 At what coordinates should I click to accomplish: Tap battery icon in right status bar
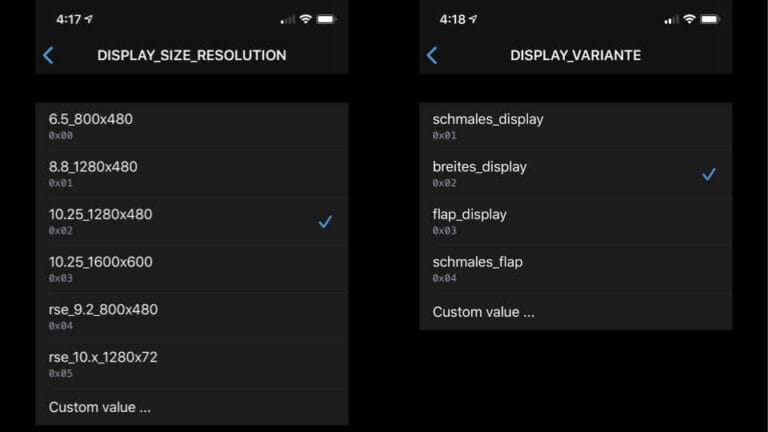coord(710,19)
